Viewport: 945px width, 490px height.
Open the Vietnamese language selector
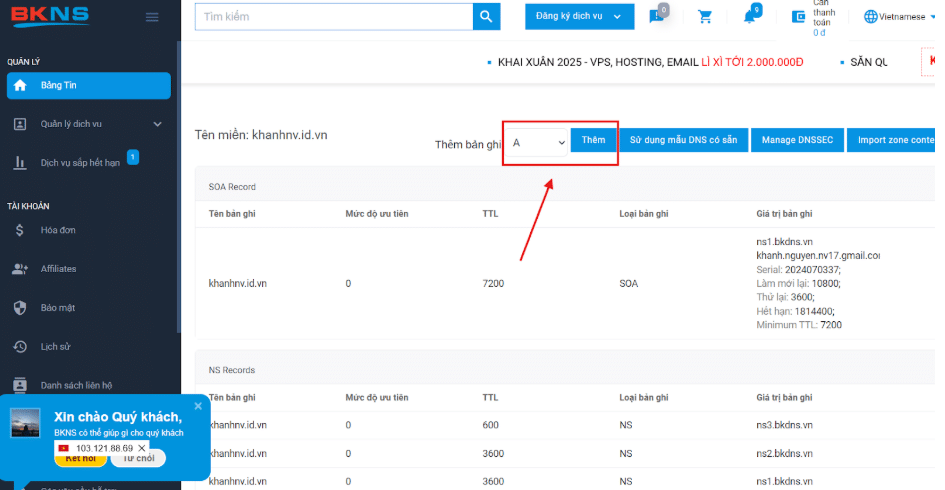coord(900,17)
